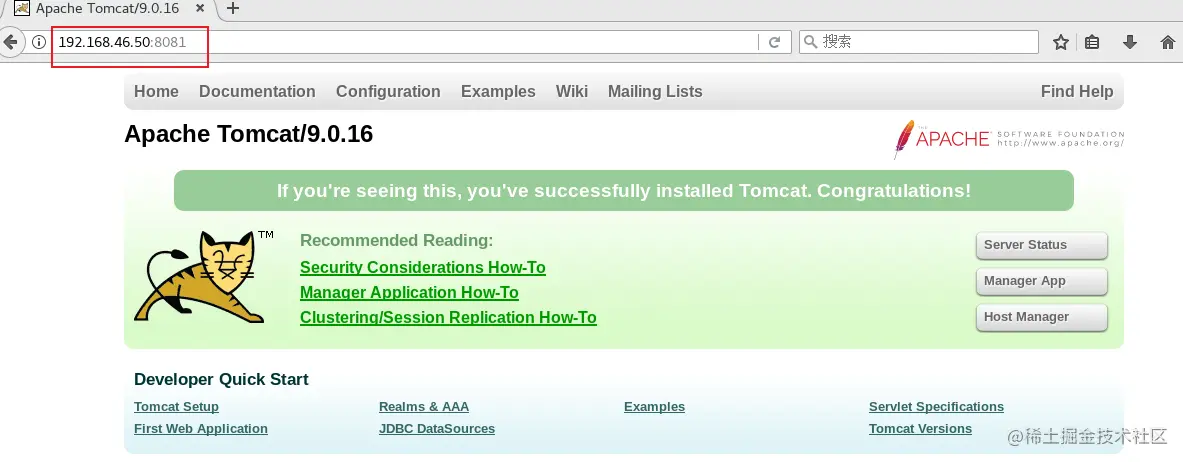1183x462 pixels.
Task: Open Security Considerations How-To link
Action: point(422,268)
